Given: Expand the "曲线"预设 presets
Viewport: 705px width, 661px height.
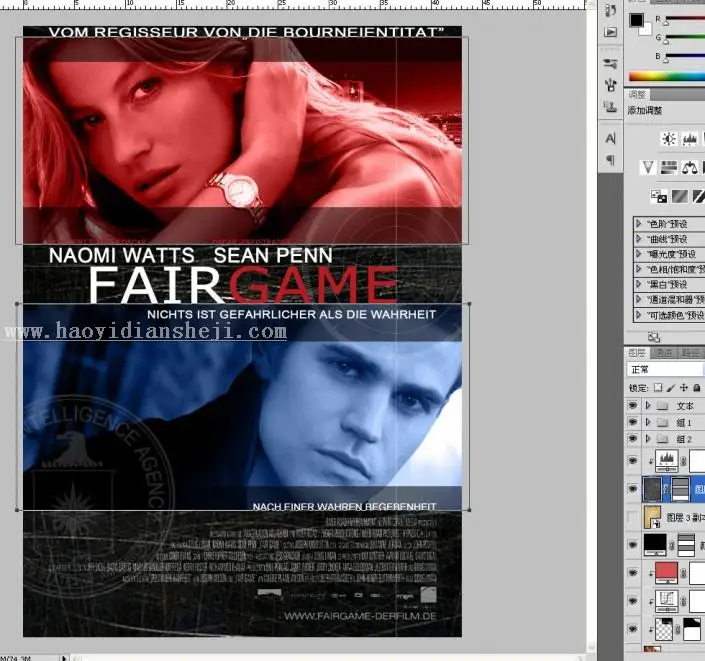Looking at the screenshot, I should (638, 238).
